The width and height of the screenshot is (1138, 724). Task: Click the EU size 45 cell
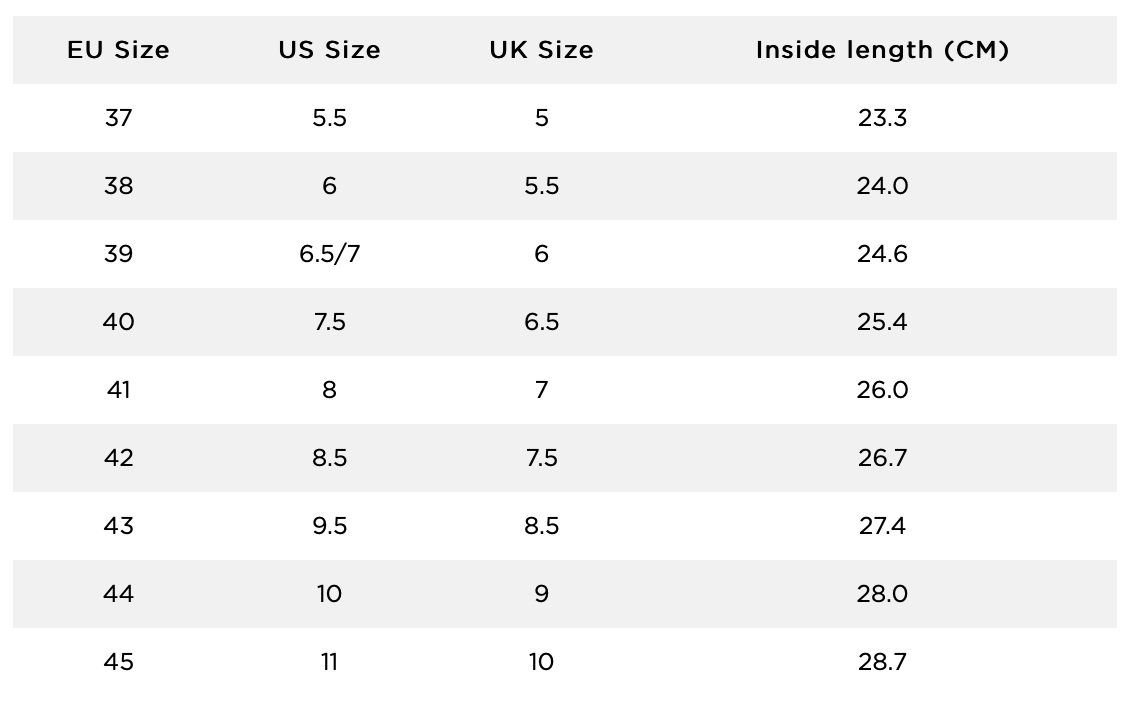(x=118, y=662)
